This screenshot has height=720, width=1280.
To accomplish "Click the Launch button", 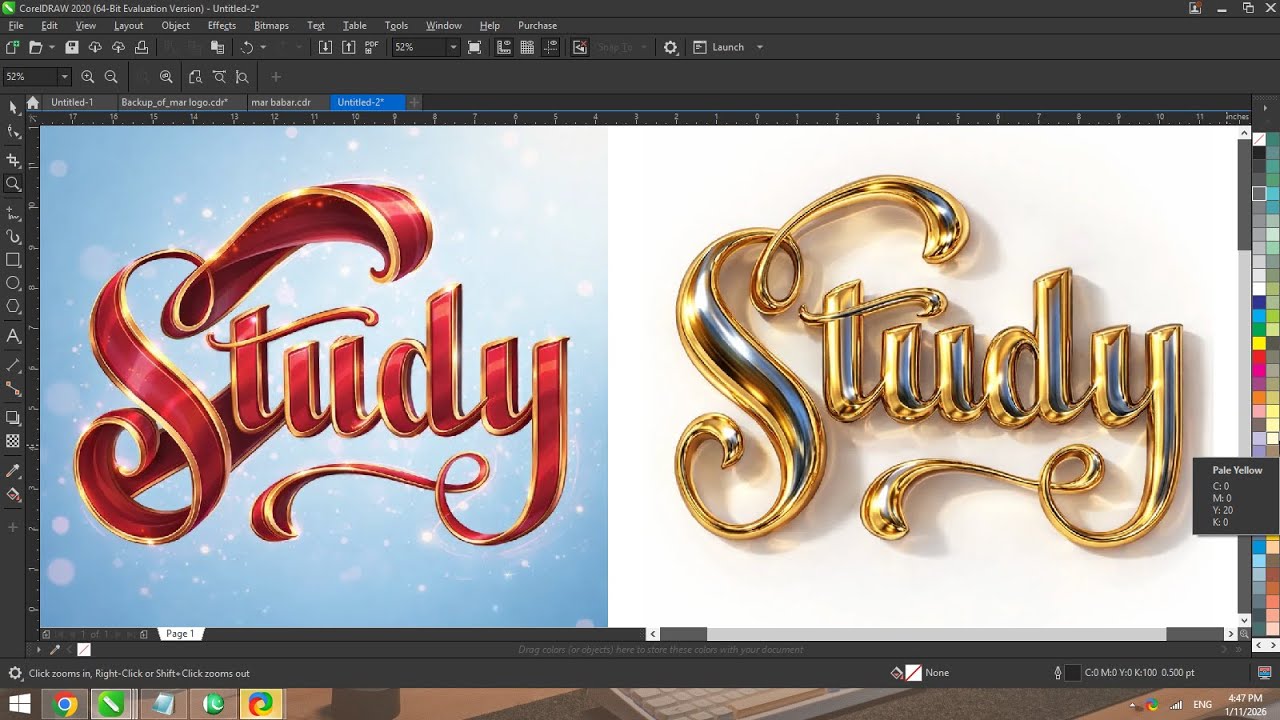I will point(719,47).
